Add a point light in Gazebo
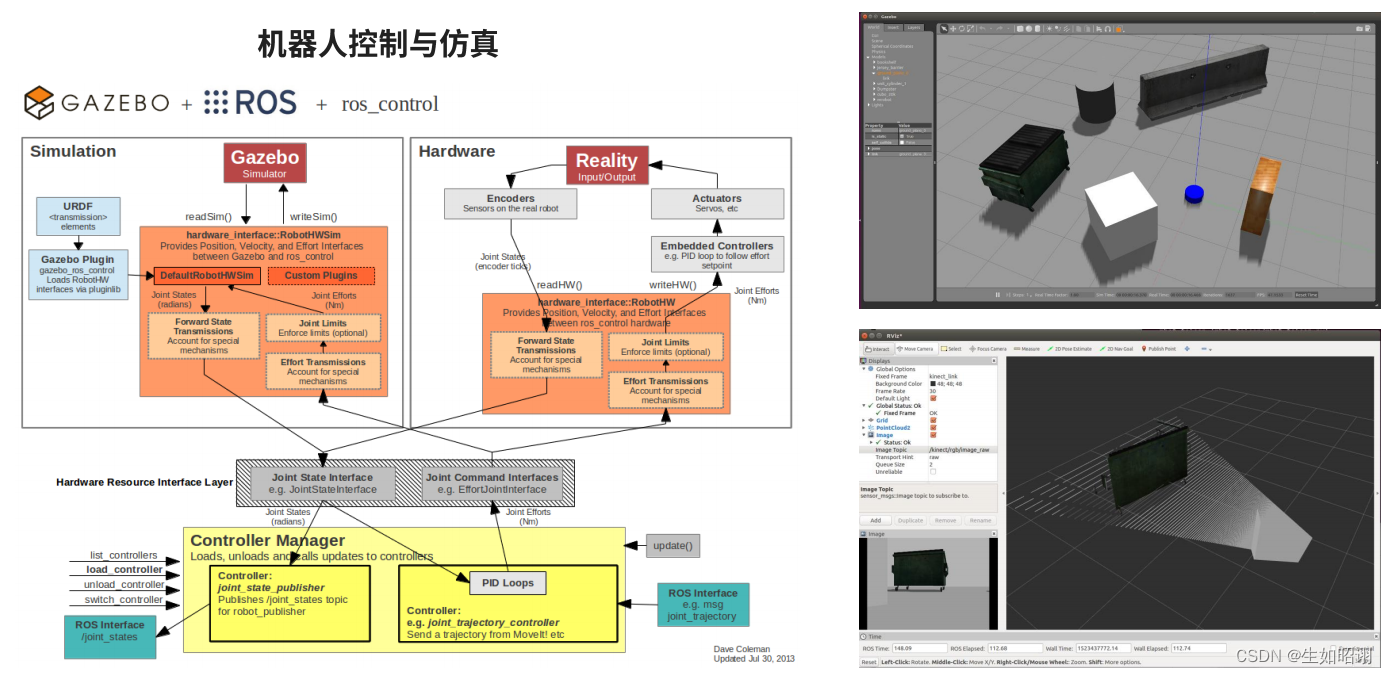The width and height of the screenshot is (1387, 674). 1049,29
